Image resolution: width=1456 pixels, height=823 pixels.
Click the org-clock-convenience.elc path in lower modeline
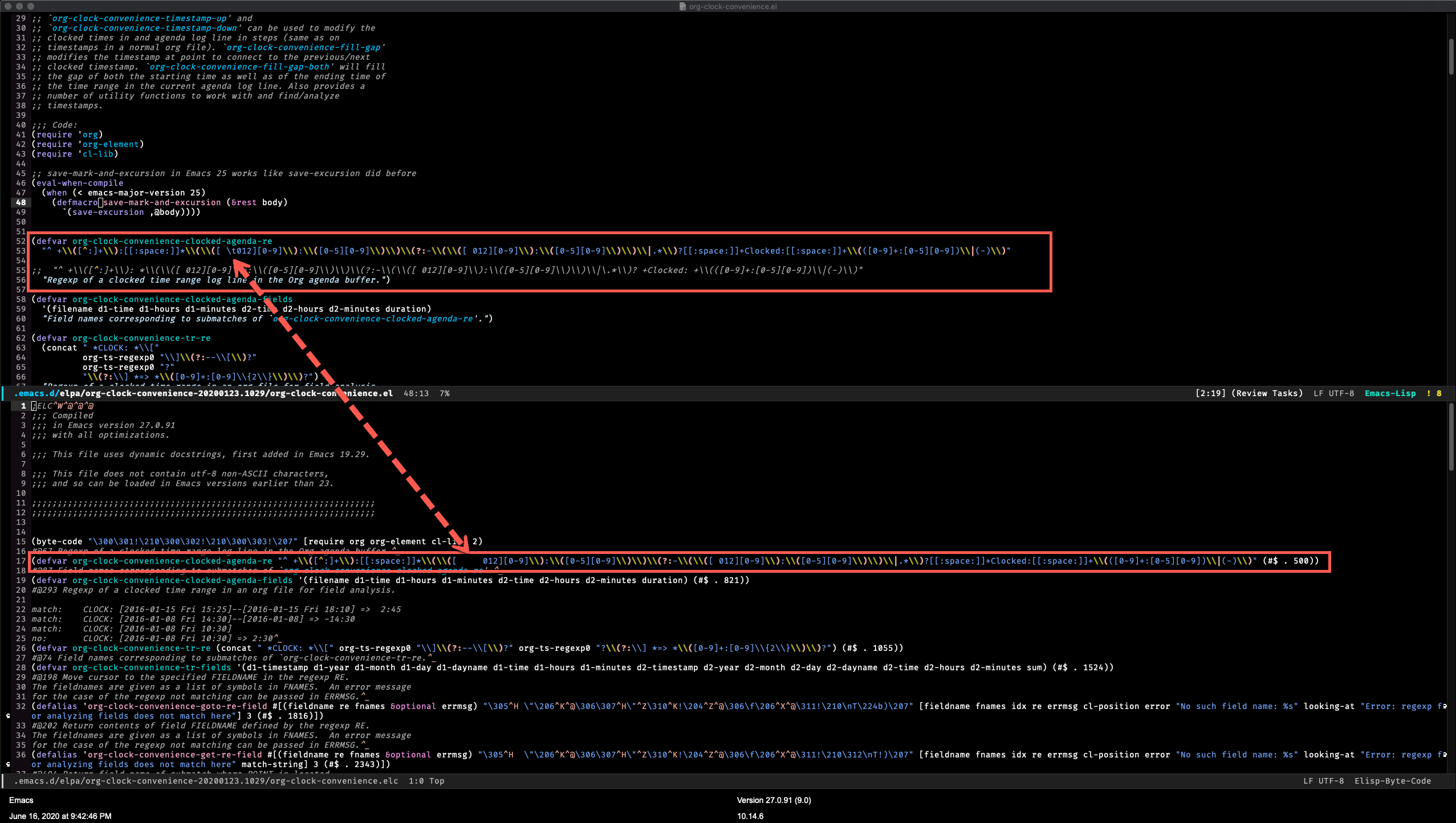[x=206, y=781]
